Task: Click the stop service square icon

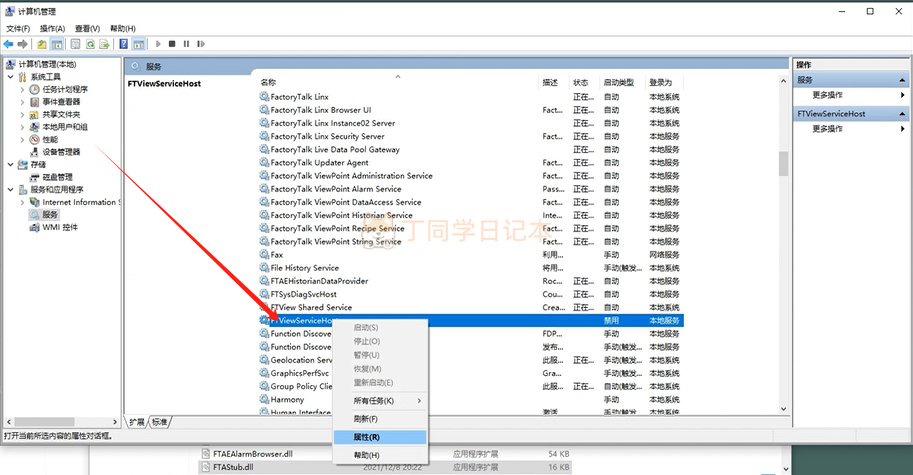Action: coord(172,44)
